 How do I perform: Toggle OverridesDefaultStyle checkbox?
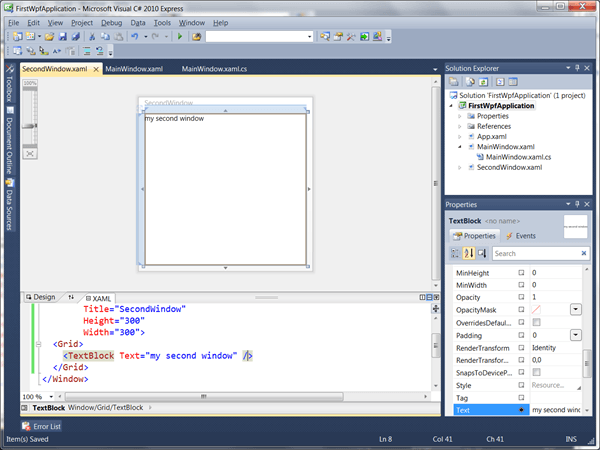[536, 322]
